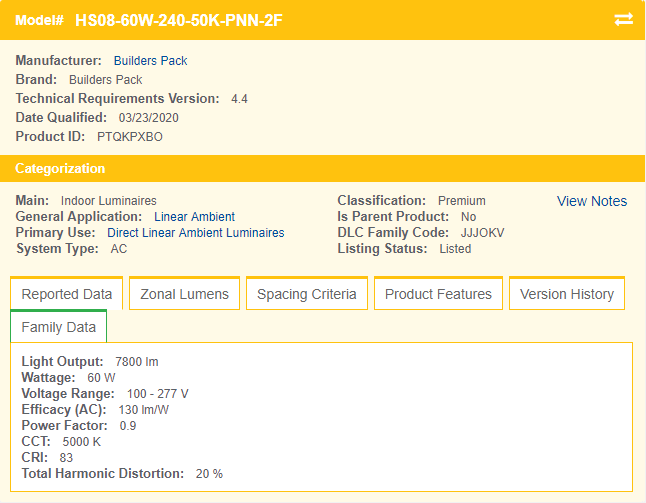This screenshot has height=503, width=646.
Task: Click the Product ID value PTQKPXBO
Action: [130, 137]
